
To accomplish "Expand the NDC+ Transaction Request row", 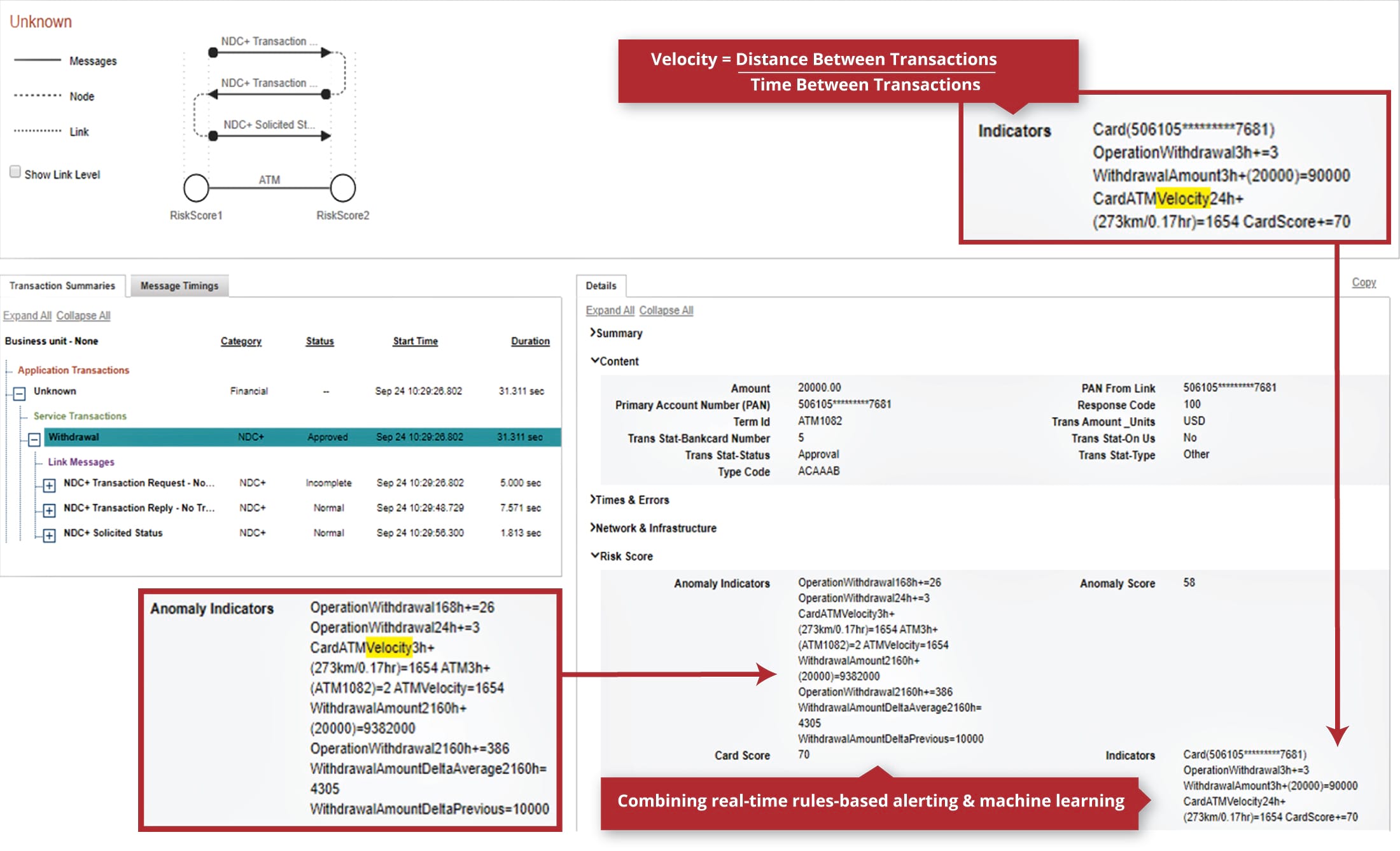I will point(49,486).
